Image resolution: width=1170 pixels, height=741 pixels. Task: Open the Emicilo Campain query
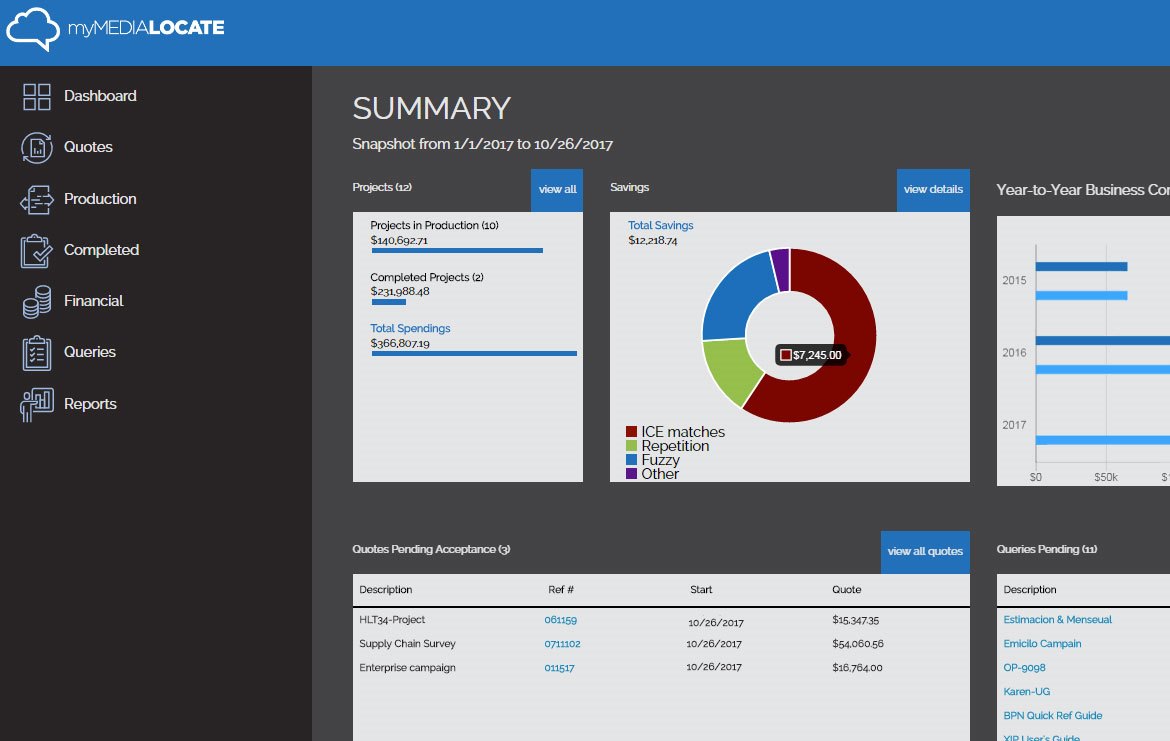click(x=1042, y=643)
